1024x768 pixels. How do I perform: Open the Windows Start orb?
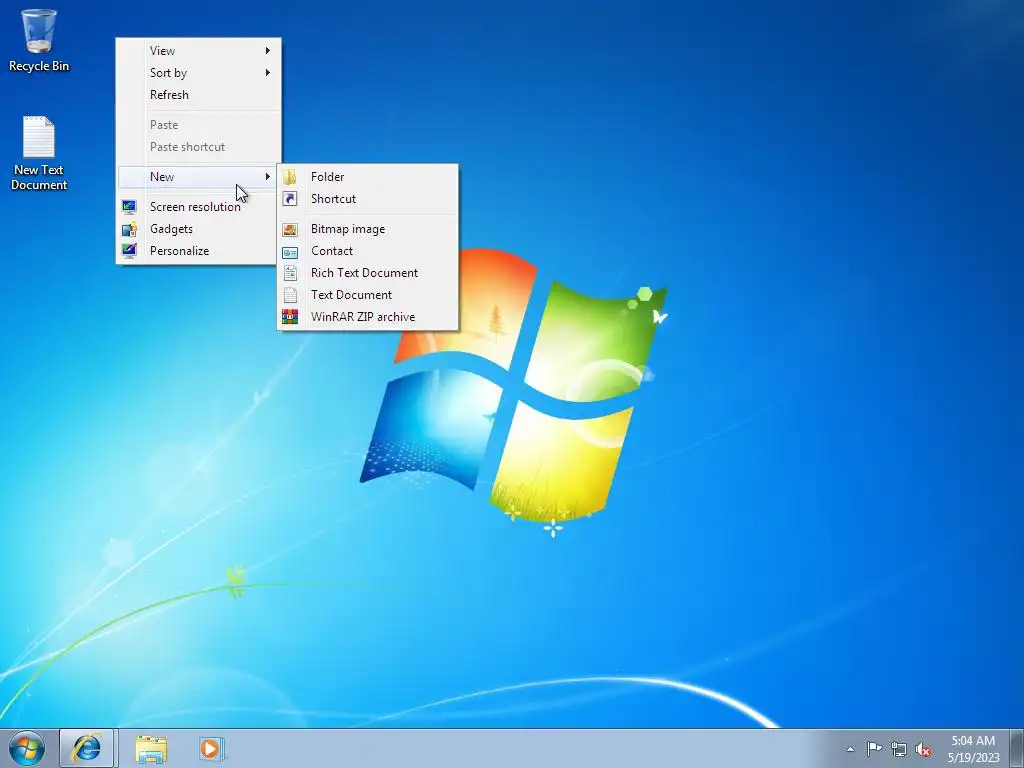(x=27, y=748)
